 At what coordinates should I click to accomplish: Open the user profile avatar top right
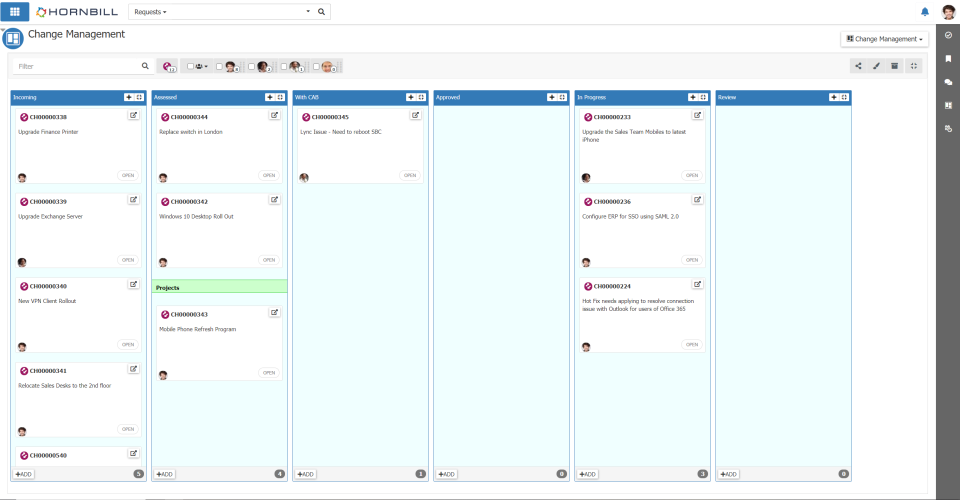948,12
